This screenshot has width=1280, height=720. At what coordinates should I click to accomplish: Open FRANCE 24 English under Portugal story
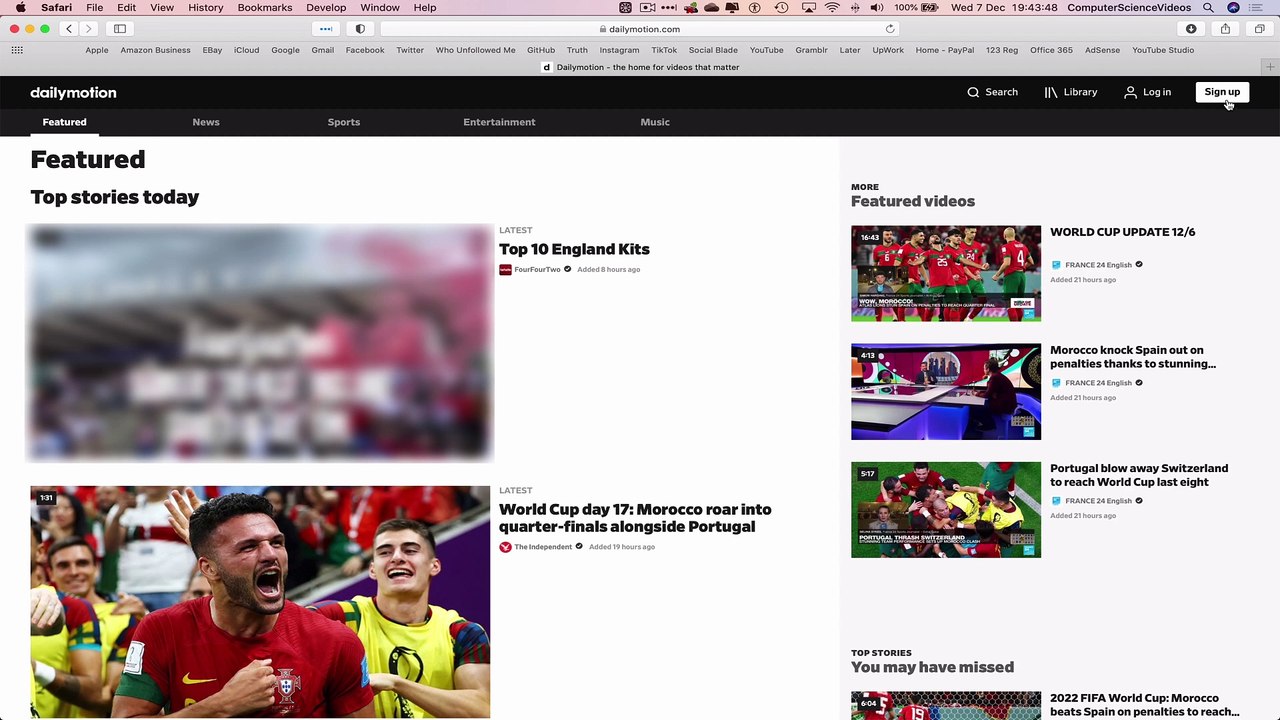[1098, 501]
